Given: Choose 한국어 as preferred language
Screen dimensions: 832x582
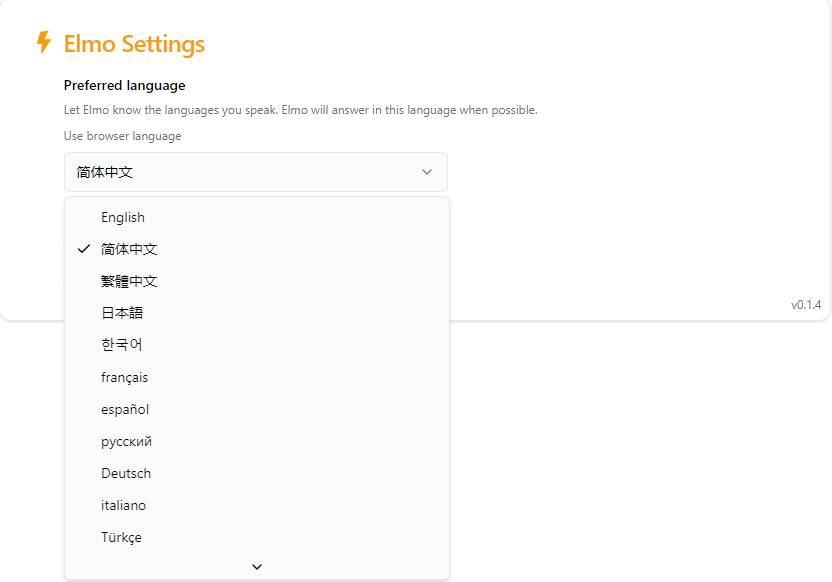Looking at the screenshot, I should coord(257,345).
